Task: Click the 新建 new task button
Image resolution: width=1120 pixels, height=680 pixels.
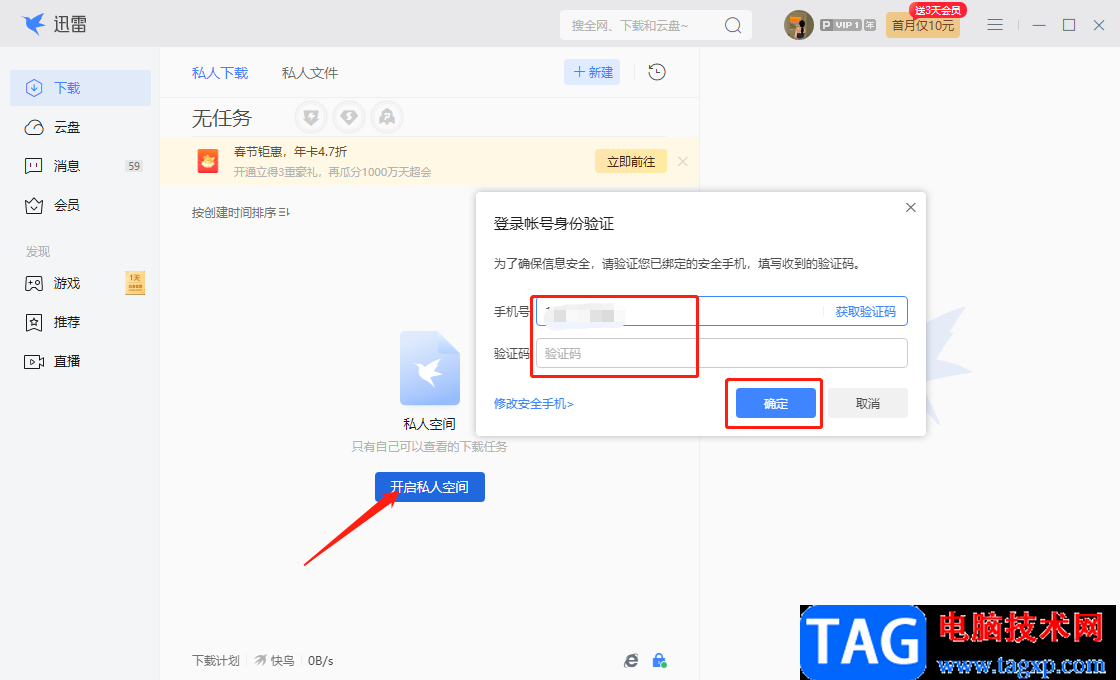Action: click(x=592, y=72)
